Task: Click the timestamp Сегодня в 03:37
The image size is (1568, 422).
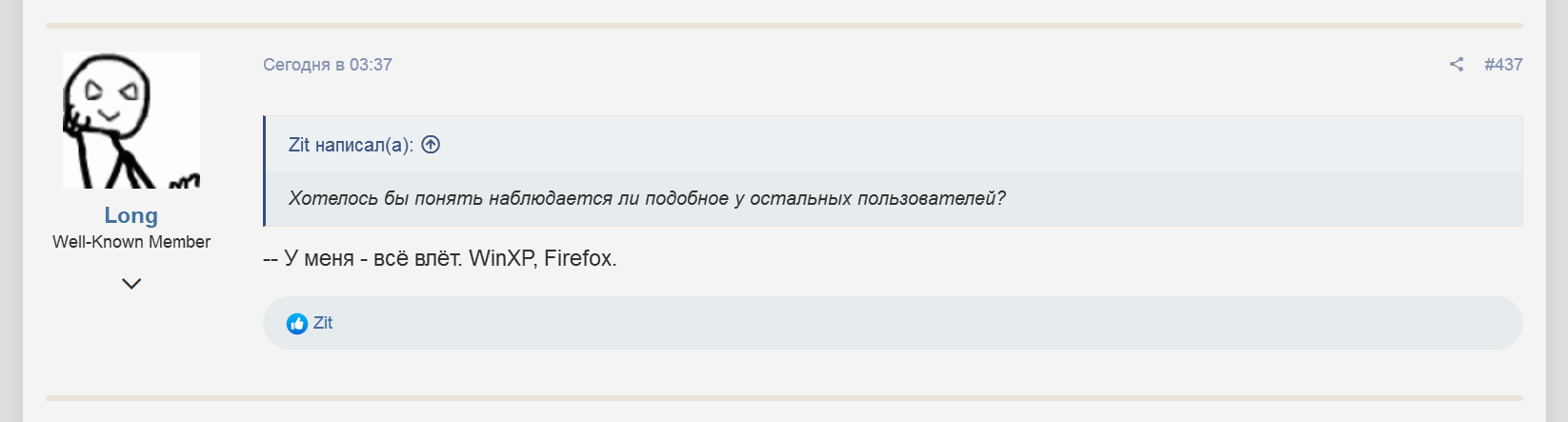Action: 328,65
